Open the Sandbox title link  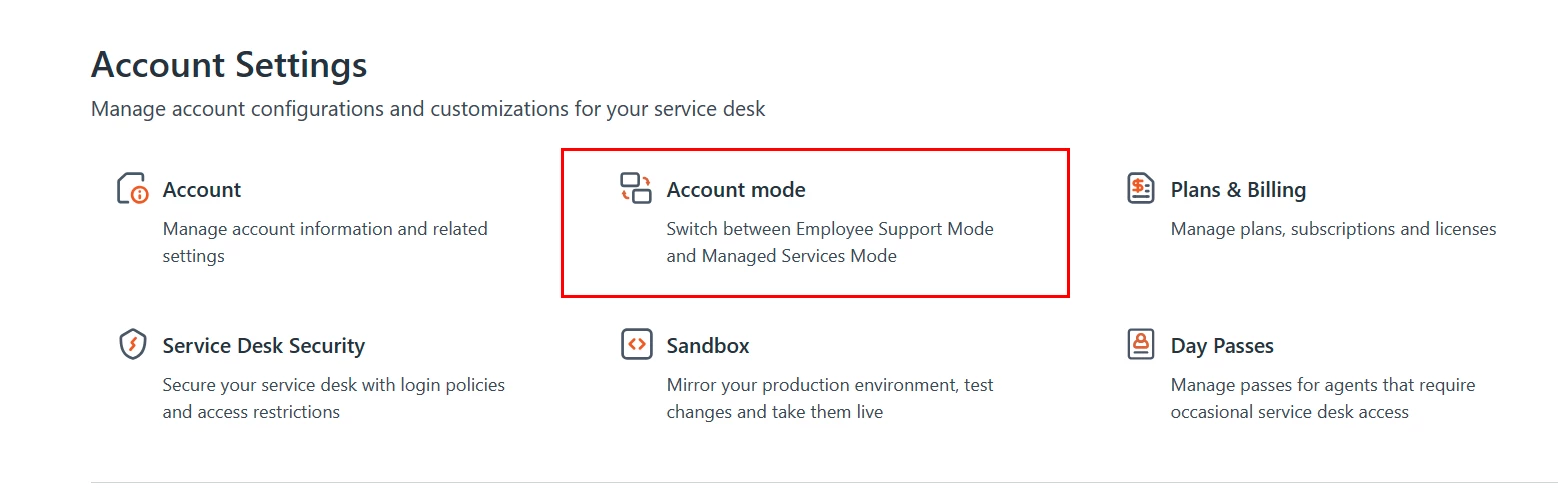(708, 346)
